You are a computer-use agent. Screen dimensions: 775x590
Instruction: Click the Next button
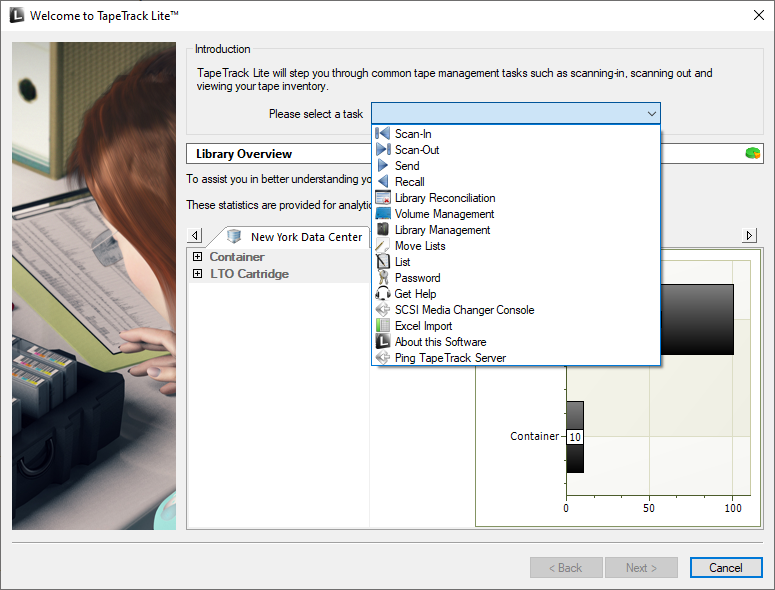coord(641,568)
